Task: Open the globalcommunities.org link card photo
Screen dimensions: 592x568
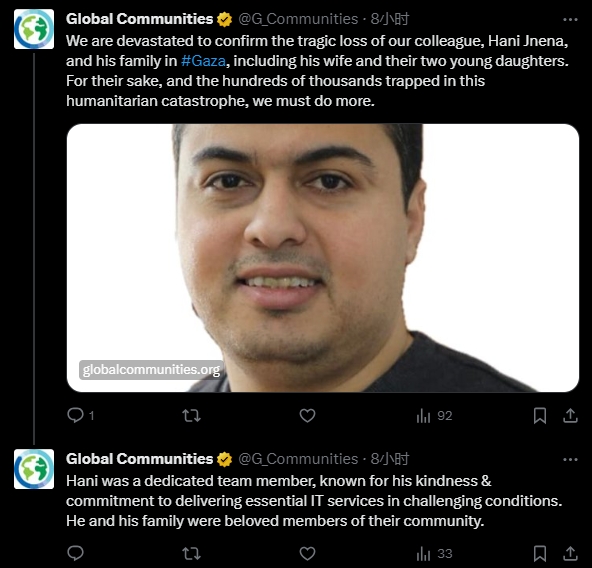Action: pyautogui.click(x=323, y=258)
